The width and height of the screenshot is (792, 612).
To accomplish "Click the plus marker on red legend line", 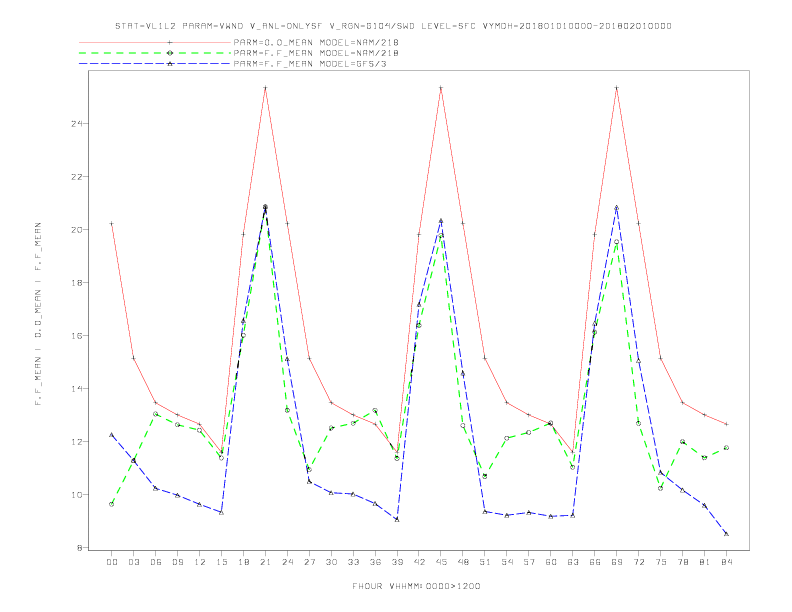I will [170, 42].
